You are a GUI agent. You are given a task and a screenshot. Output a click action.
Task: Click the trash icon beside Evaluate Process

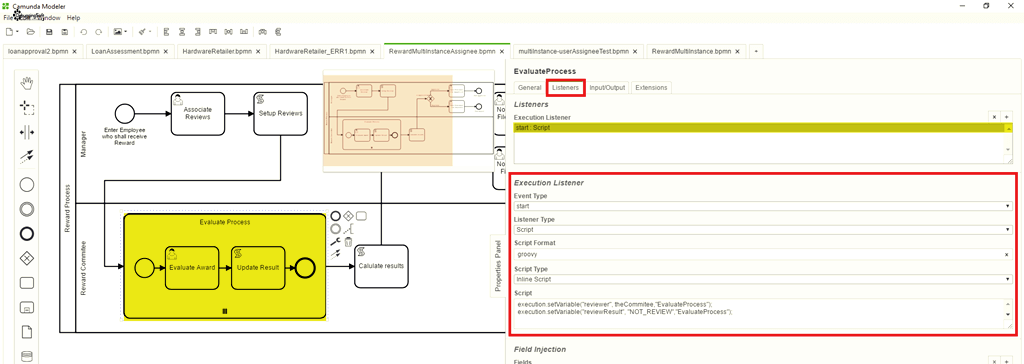pyautogui.click(x=348, y=242)
